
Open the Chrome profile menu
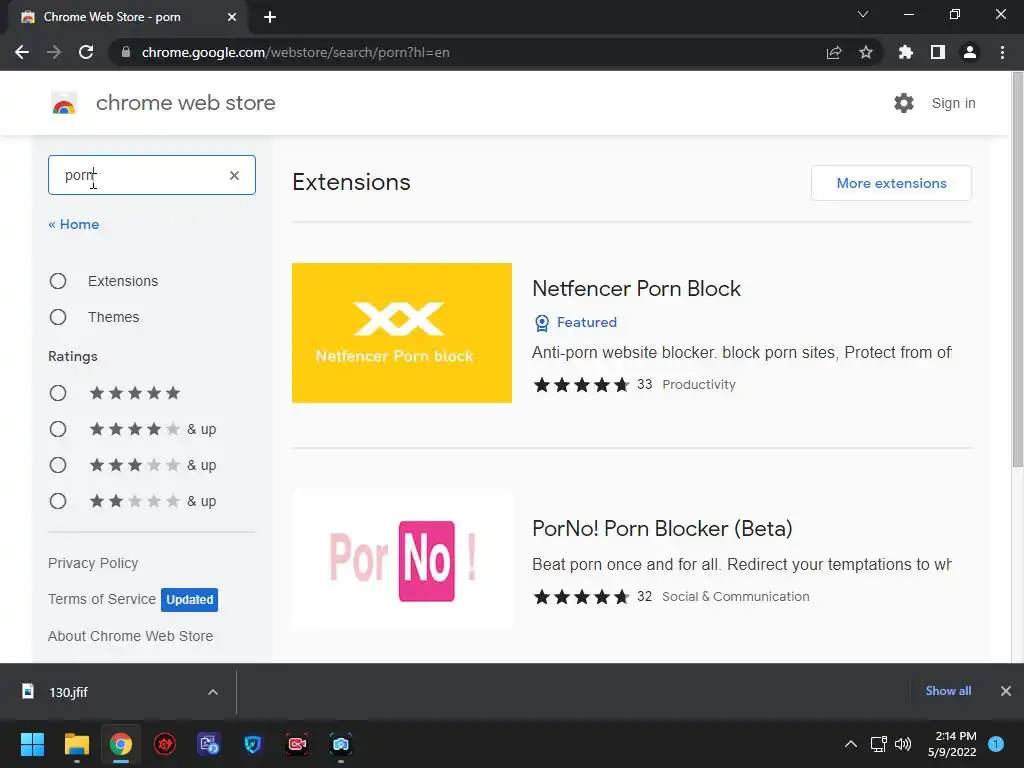pos(970,52)
